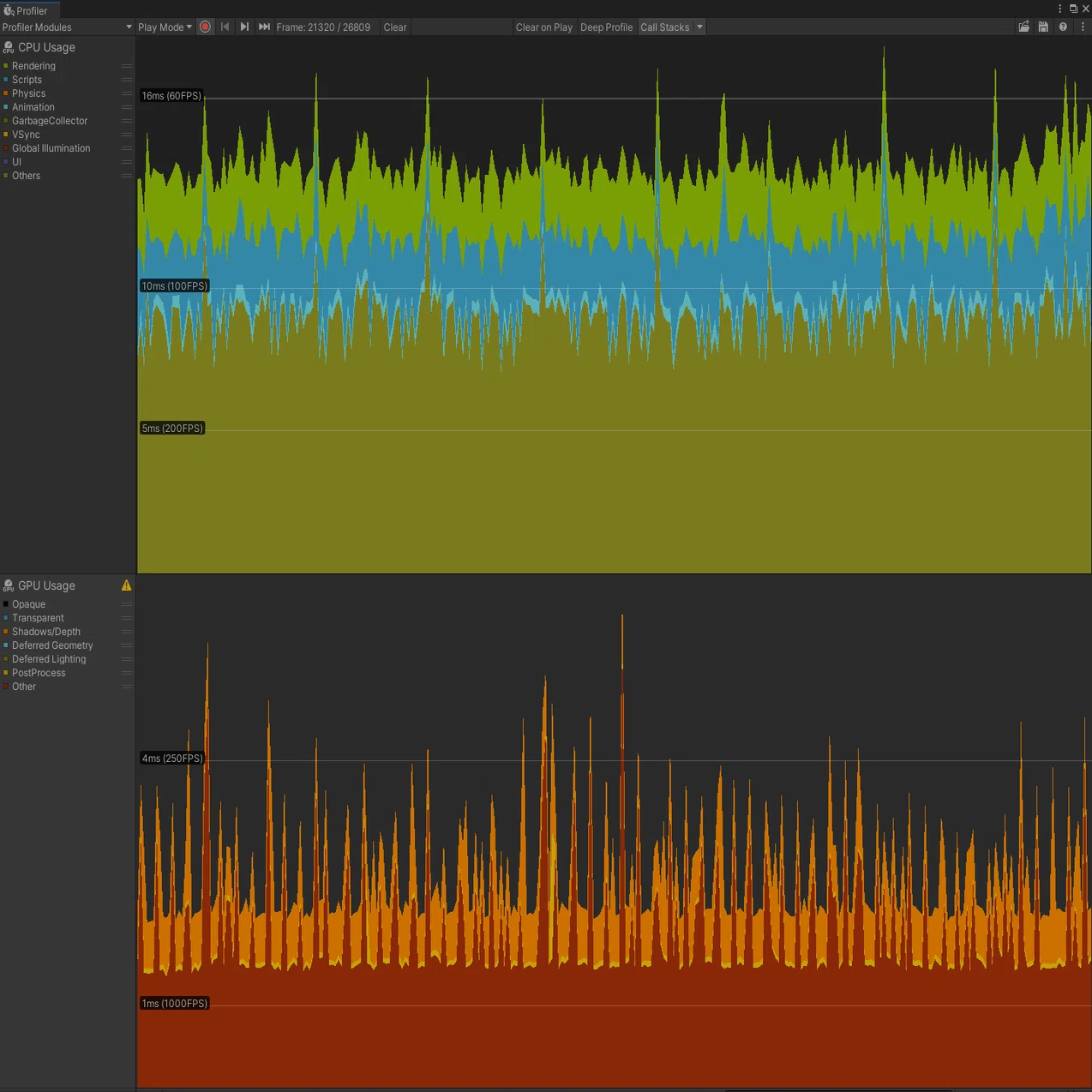Click the Clear button
The width and height of the screenshot is (1092, 1092).
(x=395, y=27)
